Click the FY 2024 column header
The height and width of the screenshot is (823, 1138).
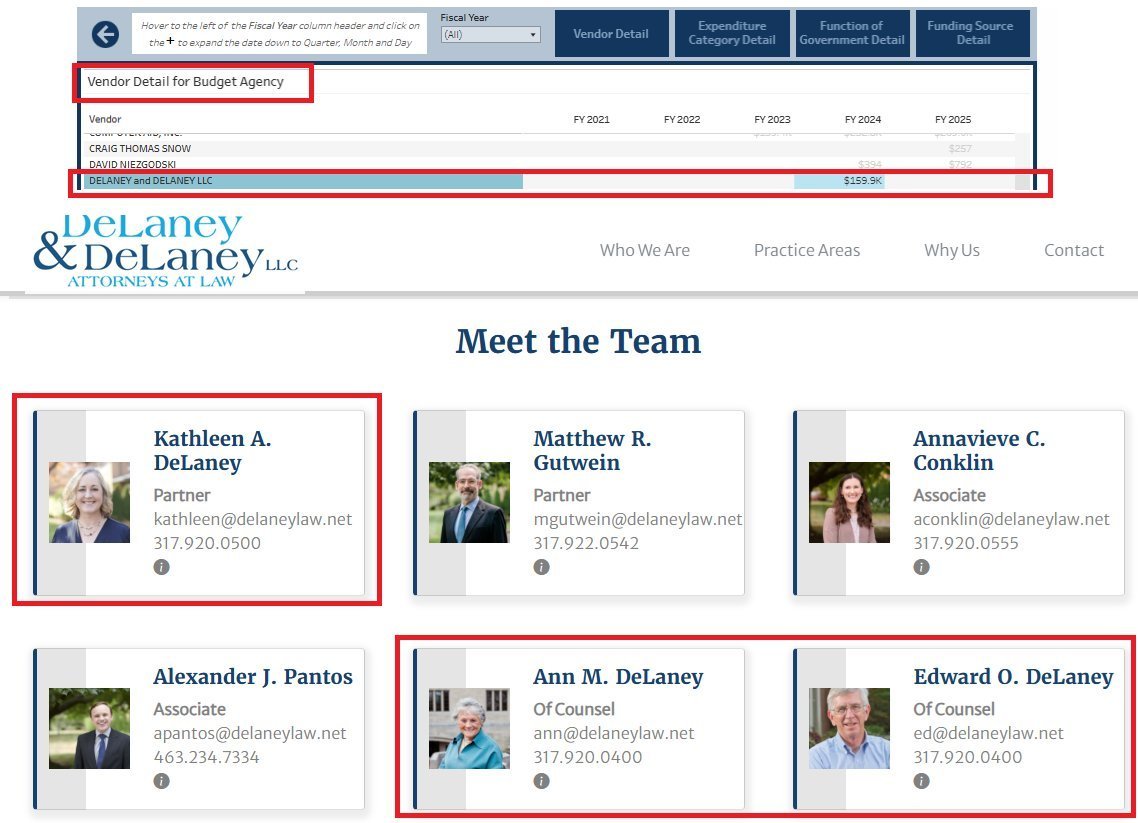coord(863,119)
